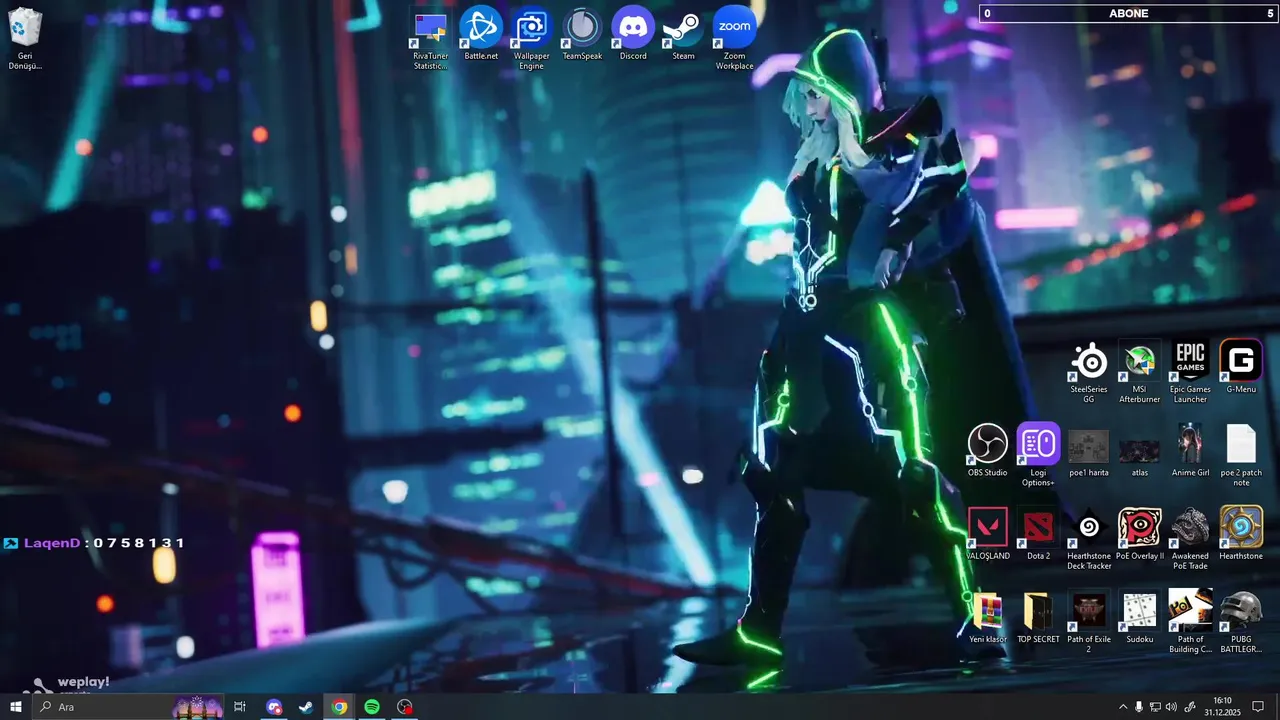The image size is (1280, 720).
Task: Click the VALOŞLAND Valorant shortcut
Action: pos(987,533)
